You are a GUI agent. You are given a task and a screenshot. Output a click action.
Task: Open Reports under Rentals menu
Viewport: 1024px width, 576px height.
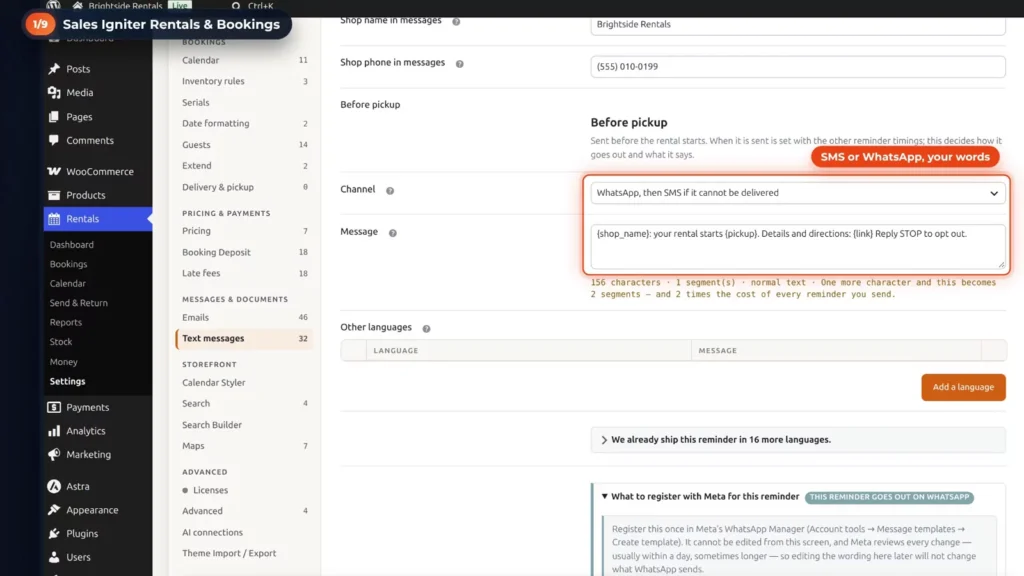point(66,323)
